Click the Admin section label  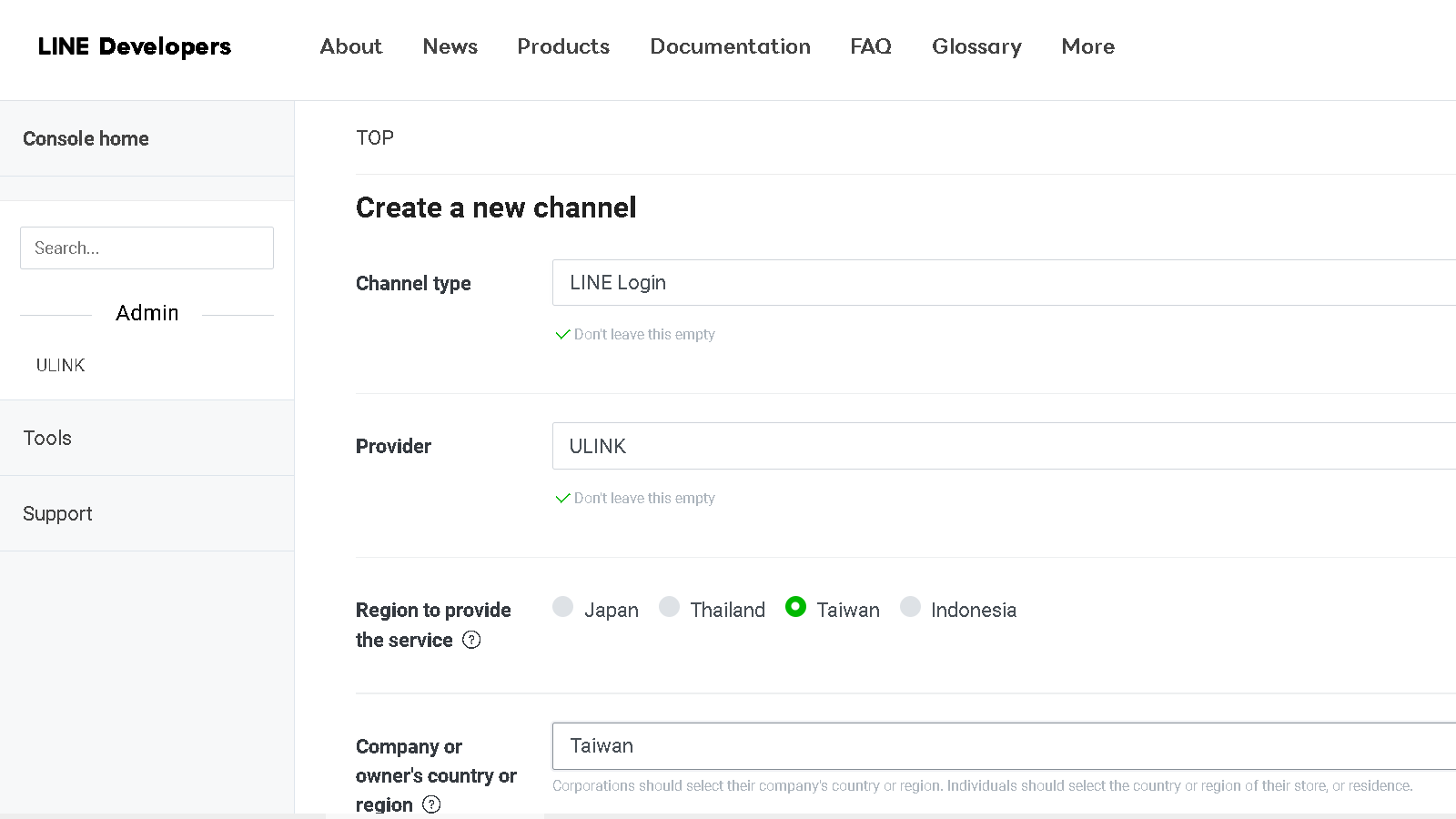(x=147, y=313)
